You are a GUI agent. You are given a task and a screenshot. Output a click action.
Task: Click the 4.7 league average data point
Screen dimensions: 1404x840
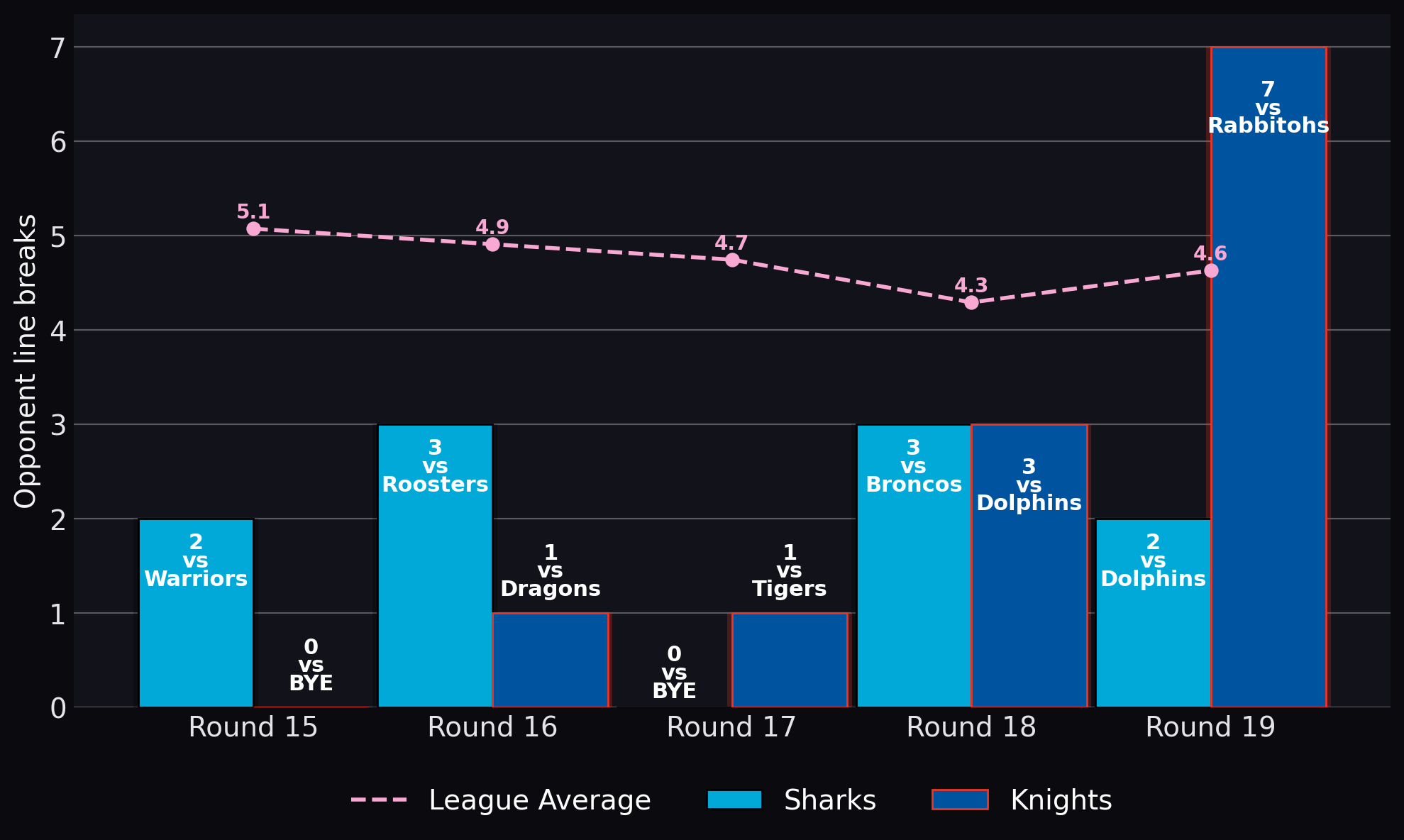coord(732,260)
